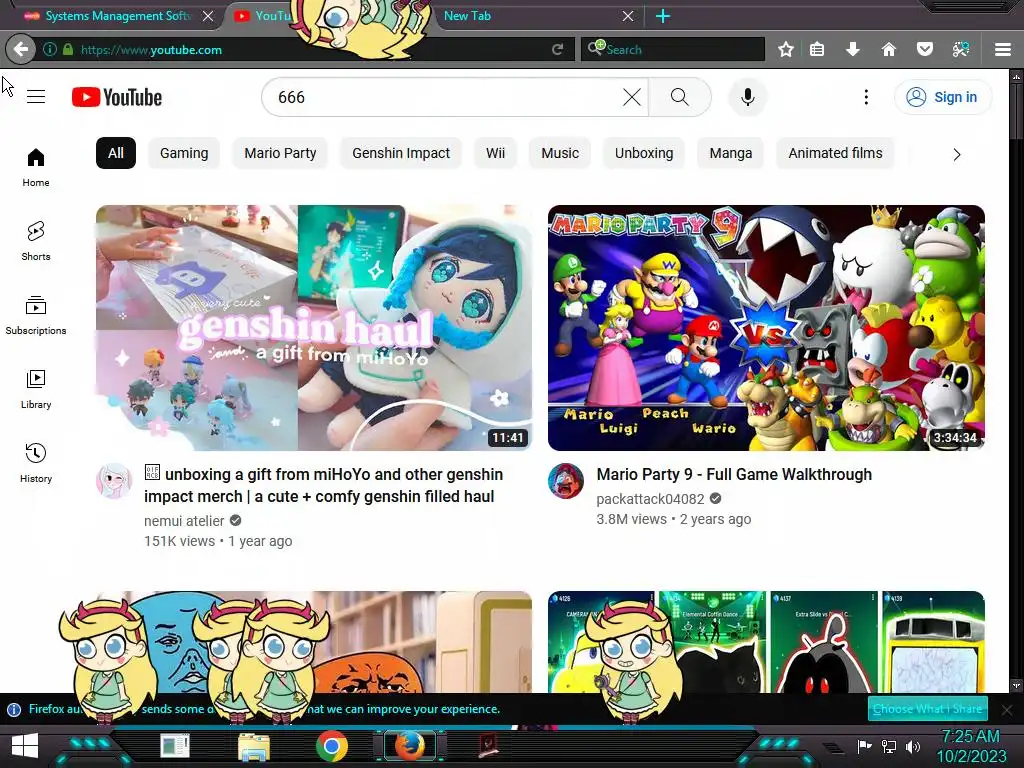
Task: Run search with the magnifier button
Action: (x=680, y=97)
